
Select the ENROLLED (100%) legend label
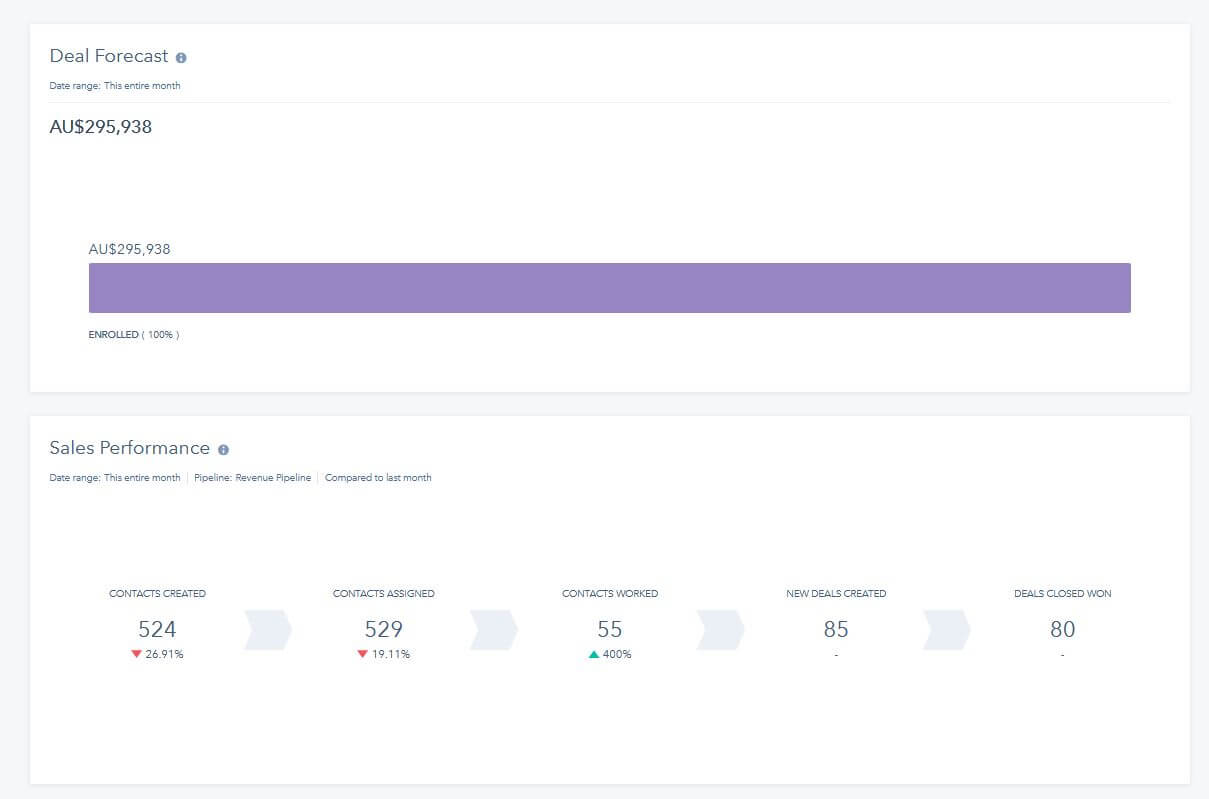pyautogui.click(x=133, y=334)
